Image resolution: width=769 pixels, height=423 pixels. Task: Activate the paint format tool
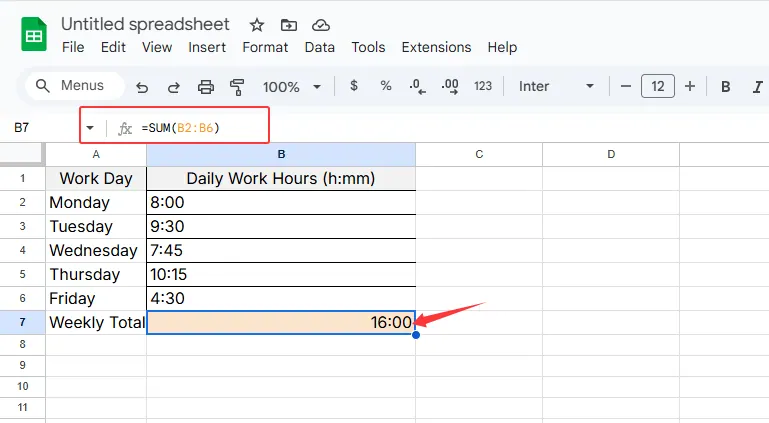237,87
